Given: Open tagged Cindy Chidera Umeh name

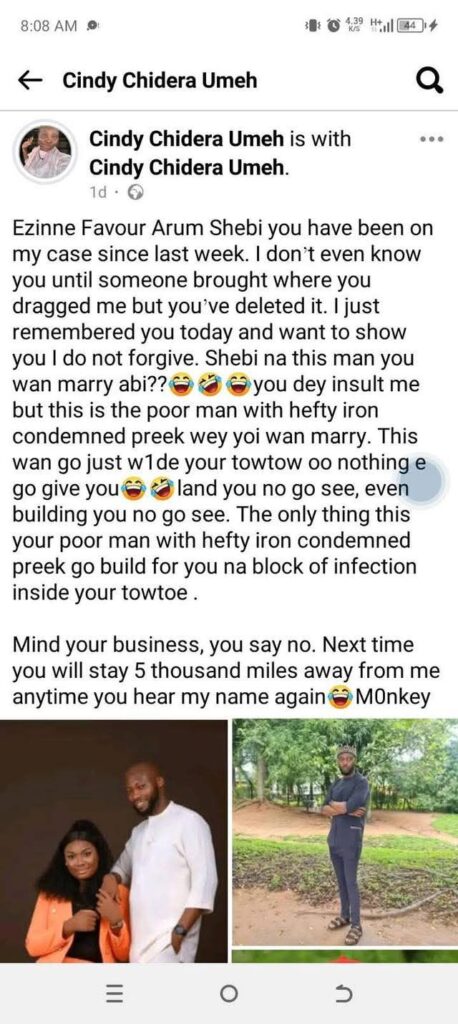Looking at the screenshot, I should tap(187, 167).
